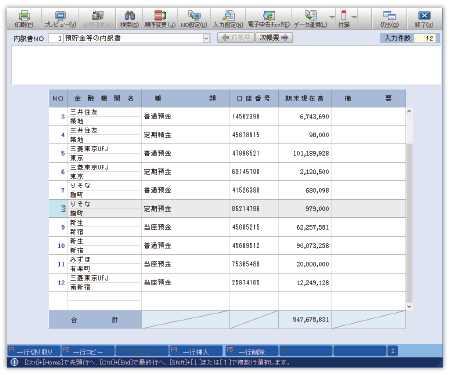Image resolution: width=450 pixels, height=375 pixels.
Task: Click the 印刷 printer icon in the toolbar
Action: click(x=24, y=19)
